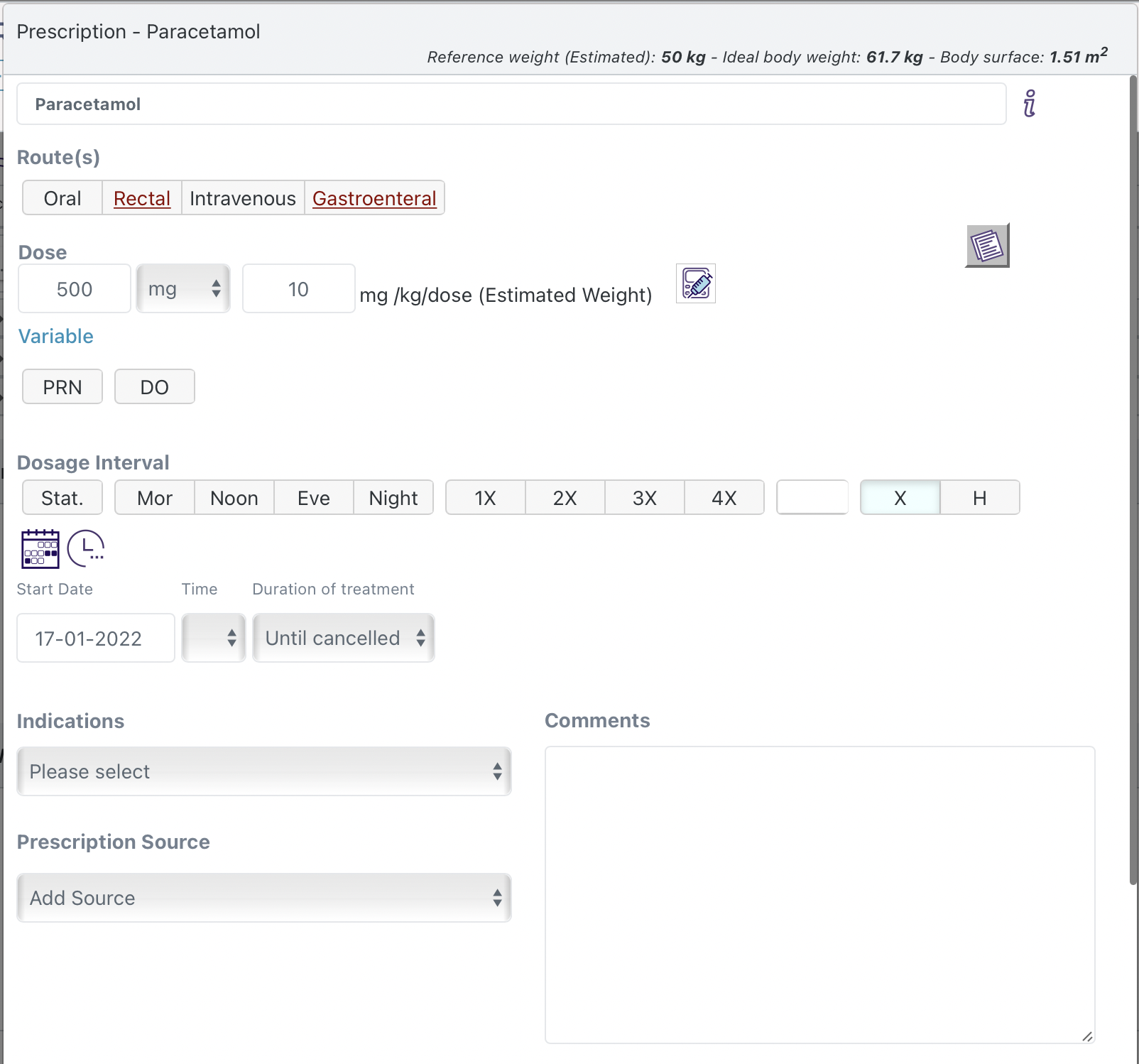
Task: Select the X frequency toggle
Action: pos(900,498)
